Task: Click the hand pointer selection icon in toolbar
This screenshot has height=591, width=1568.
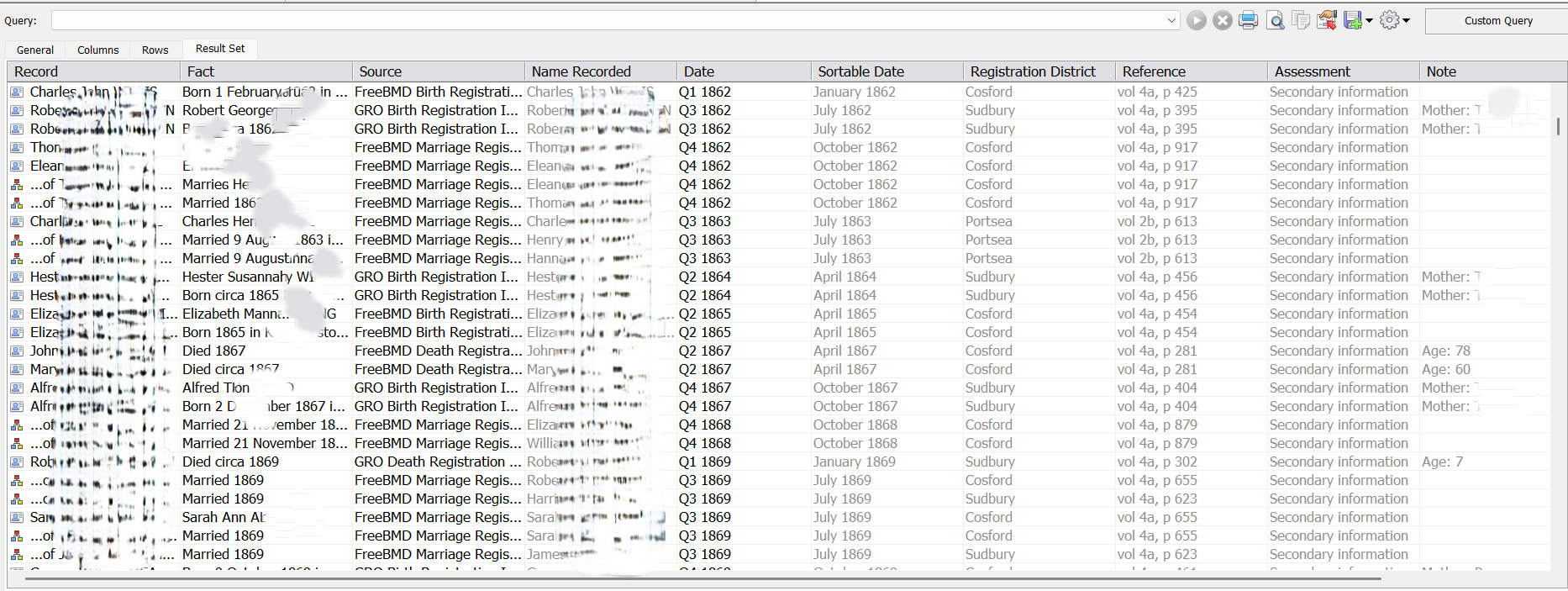Action: [1327, 20]
